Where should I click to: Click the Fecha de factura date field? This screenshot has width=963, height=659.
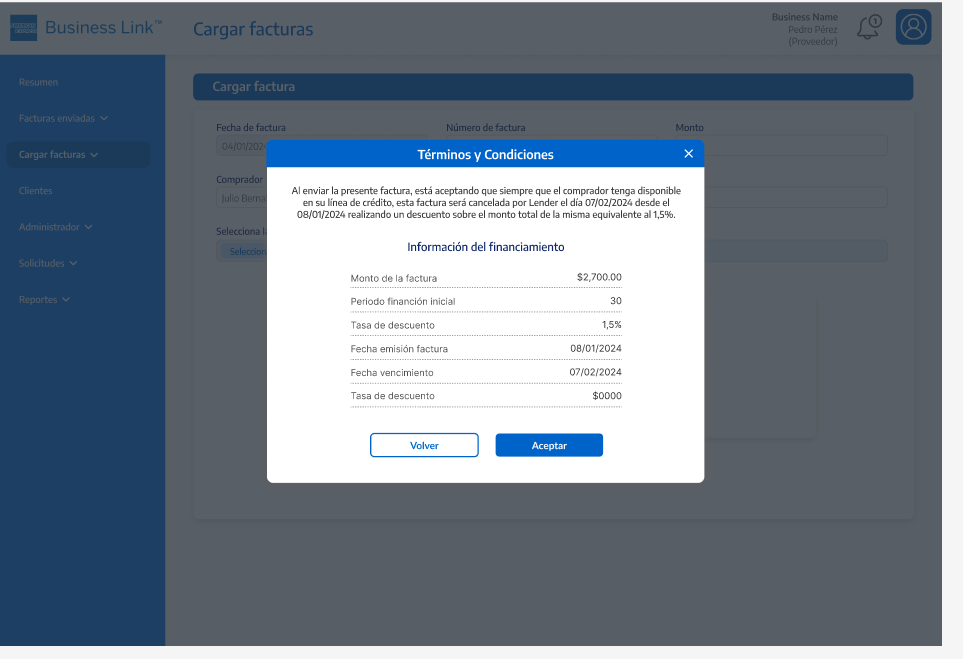[240, 146]
